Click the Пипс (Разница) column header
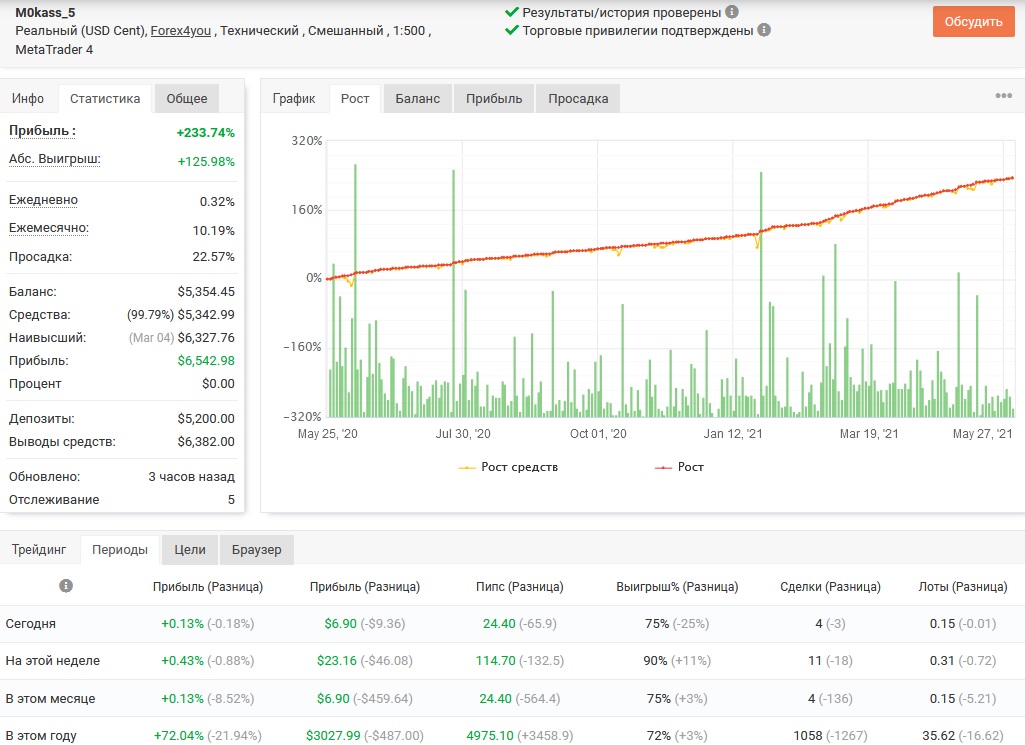 pos(520,587)
